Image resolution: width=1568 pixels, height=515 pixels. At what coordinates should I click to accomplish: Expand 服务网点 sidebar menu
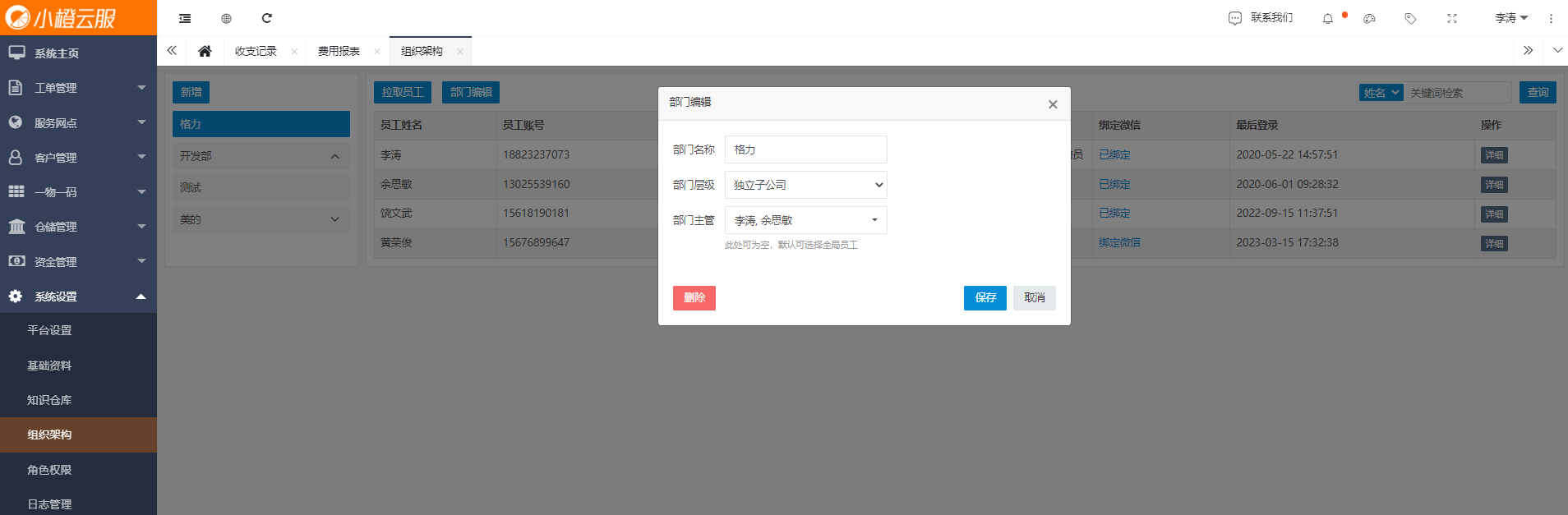(78, 122)
